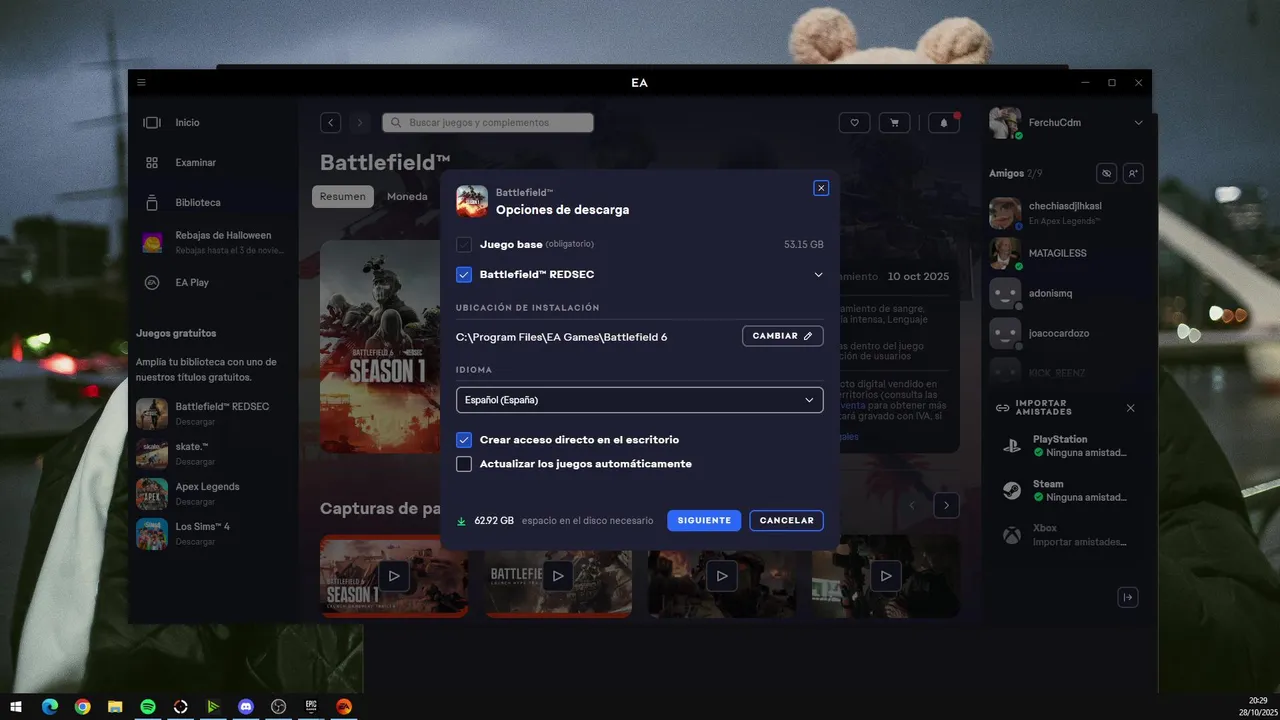Image resolution: width=1280 pixels, height=720 pixels.
Task: Click the FerchuCdm profile avatar
Action: (1005, 123)
